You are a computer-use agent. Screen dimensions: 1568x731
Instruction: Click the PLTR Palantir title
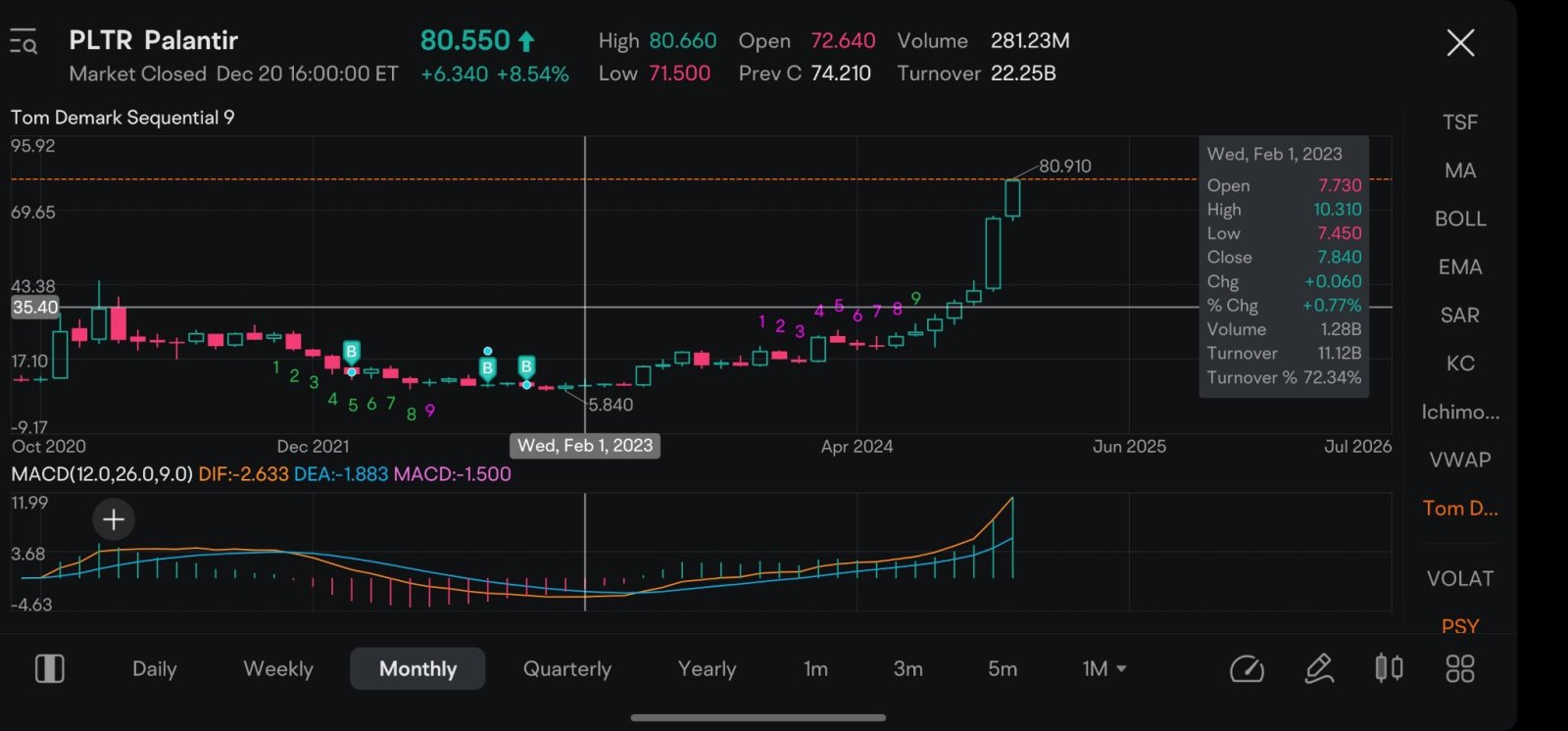(153, 40)
